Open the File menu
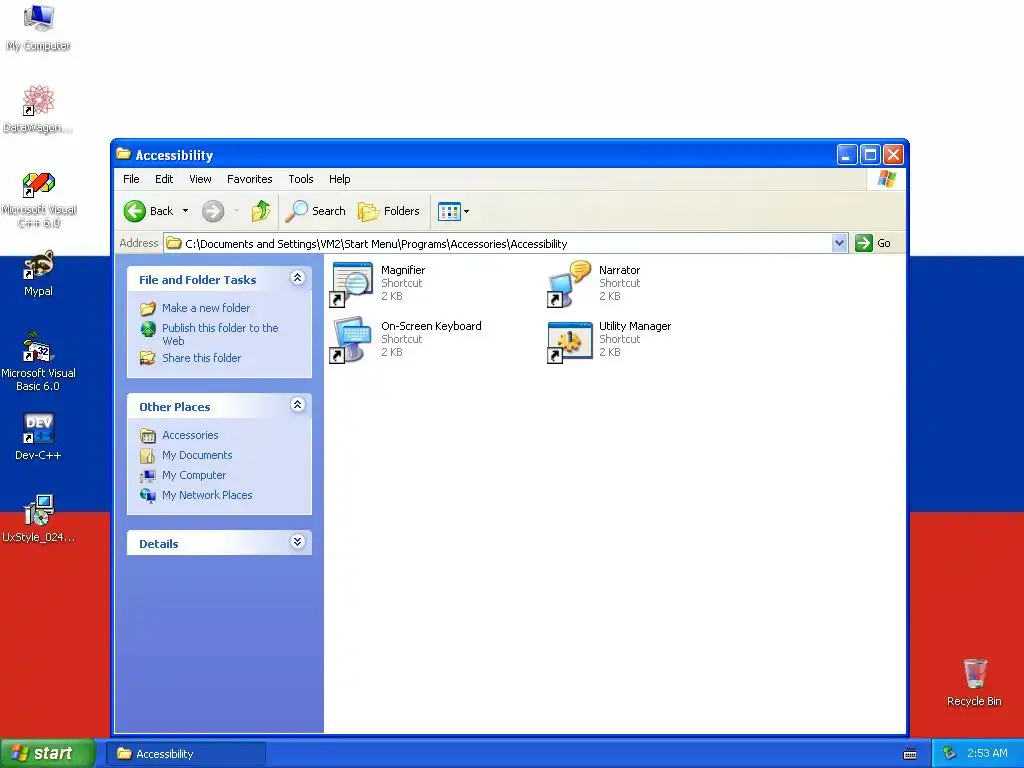This screenshot has height=768, width=1024. pyautogui.click(x=131, y=179)
